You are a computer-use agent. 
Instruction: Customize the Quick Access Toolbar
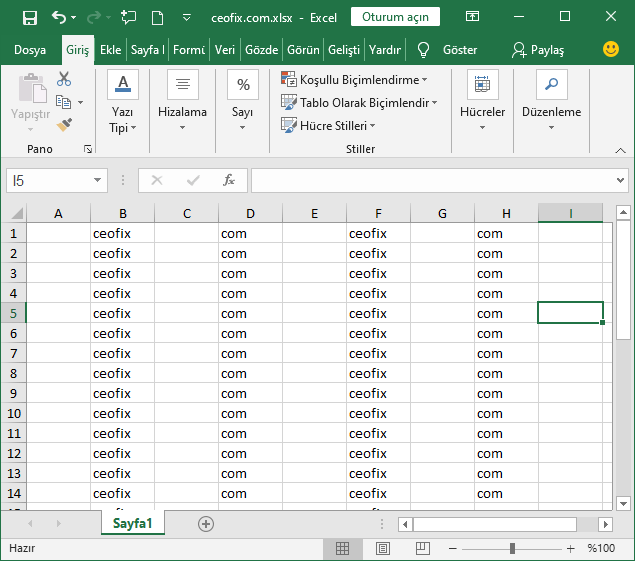pos(186,17)
